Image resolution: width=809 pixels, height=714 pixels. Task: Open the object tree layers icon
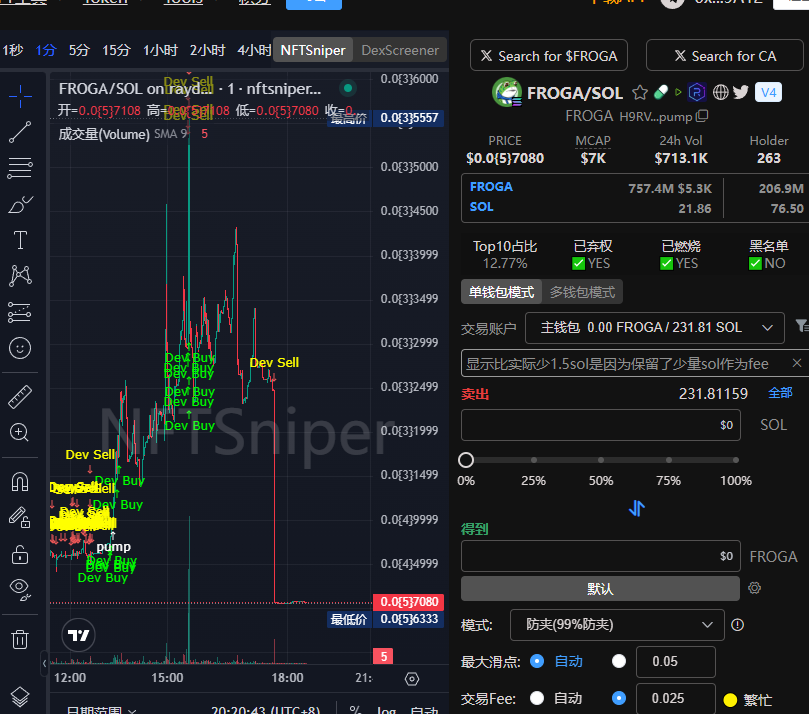(20, 696)
